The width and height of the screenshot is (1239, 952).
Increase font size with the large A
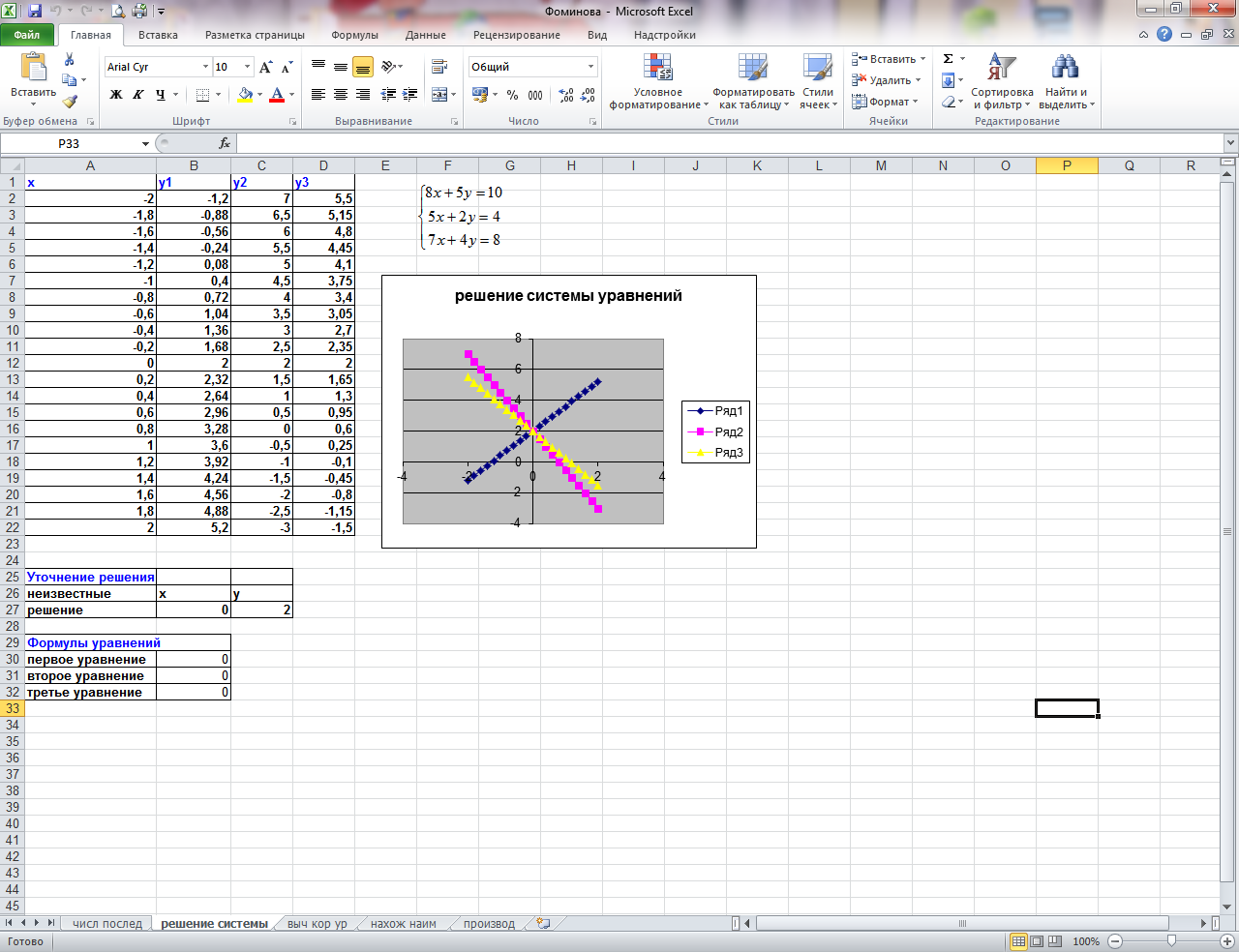pos(265,67)
